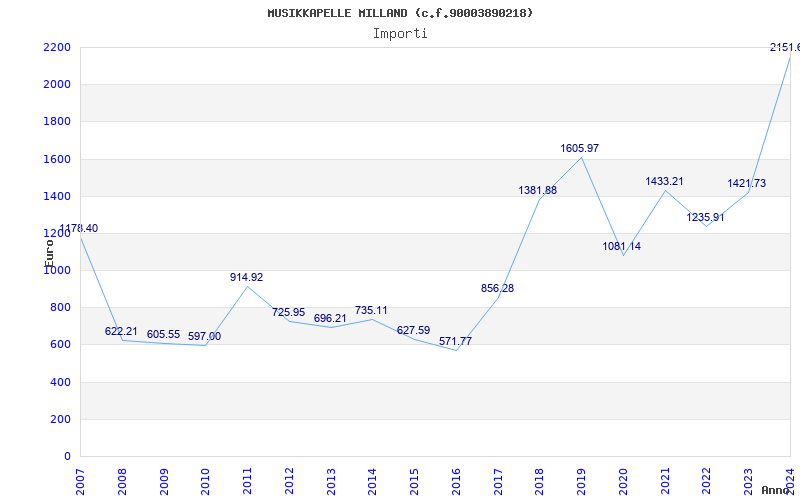Click the 2007 year axis label
800x500 pixels.
coord(80,482)
